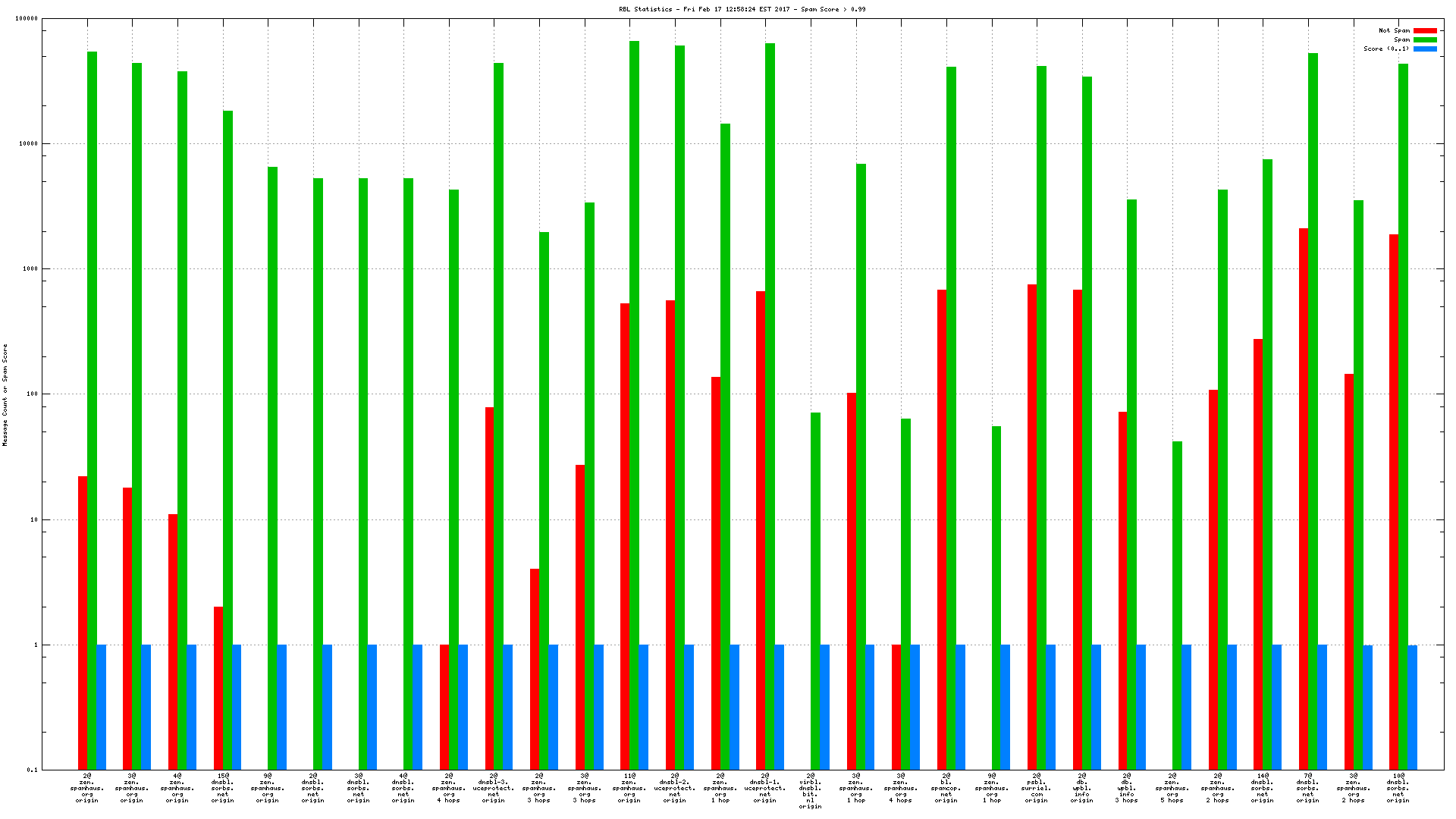Viewport: 1456px width, 819px height.
Task: Select the virbl.dnsbl.bit.nl origin axis label
Action: coord(810,791)
